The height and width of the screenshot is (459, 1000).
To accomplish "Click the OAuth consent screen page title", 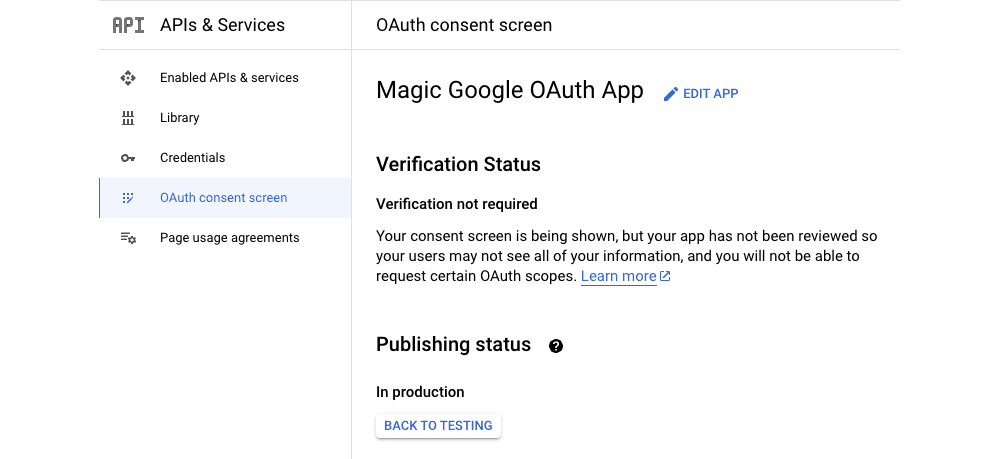I will tap(464, 26).
